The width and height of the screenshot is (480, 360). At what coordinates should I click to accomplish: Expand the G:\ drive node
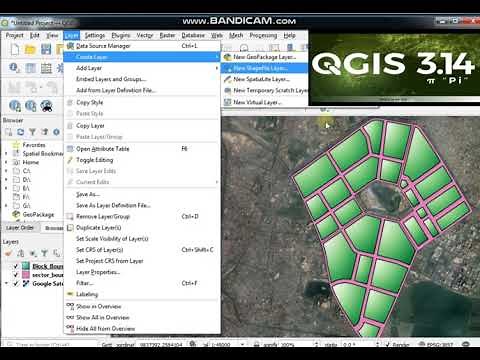(x=6, y=206)
